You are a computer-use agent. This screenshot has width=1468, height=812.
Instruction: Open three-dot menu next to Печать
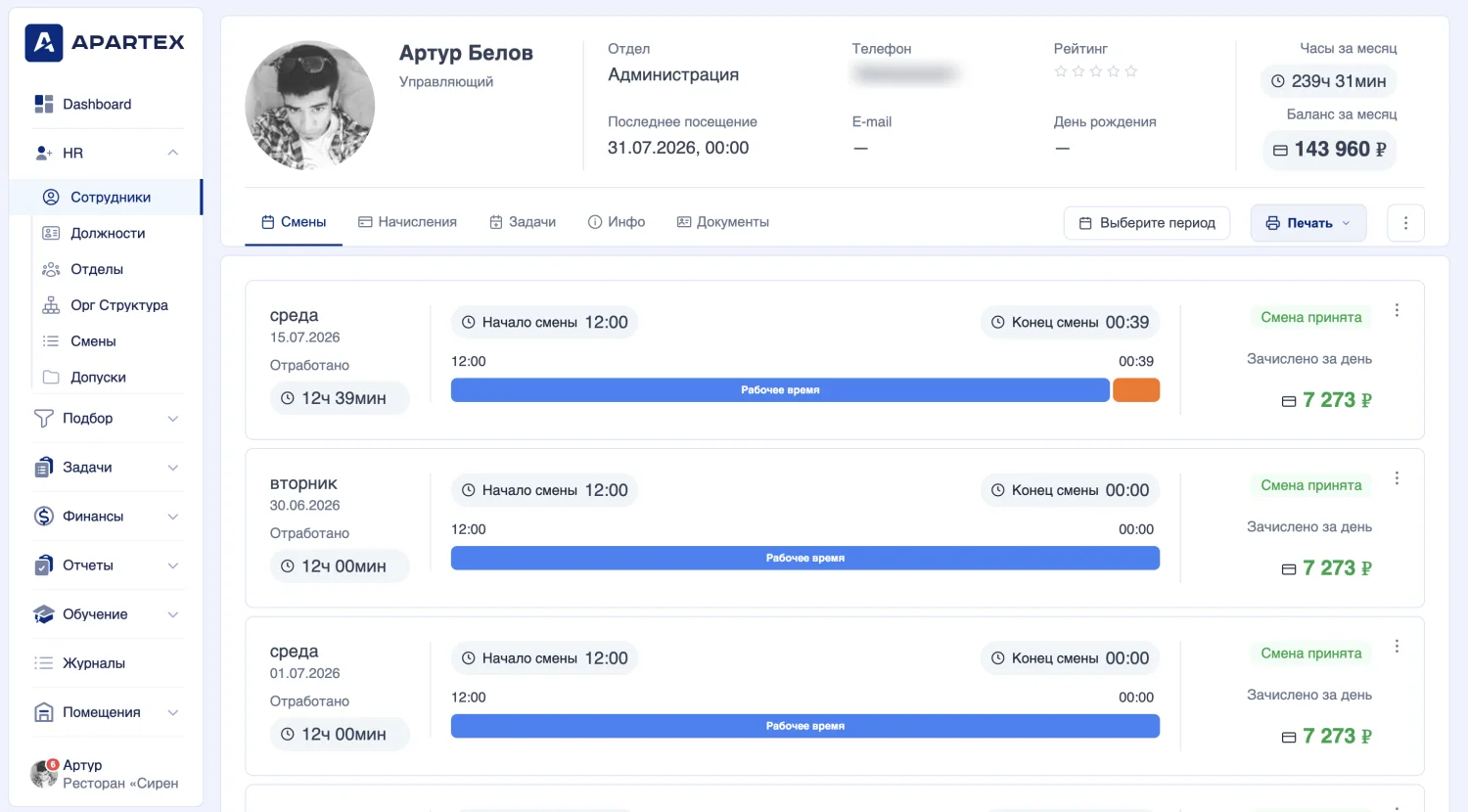click(1405, 223)
